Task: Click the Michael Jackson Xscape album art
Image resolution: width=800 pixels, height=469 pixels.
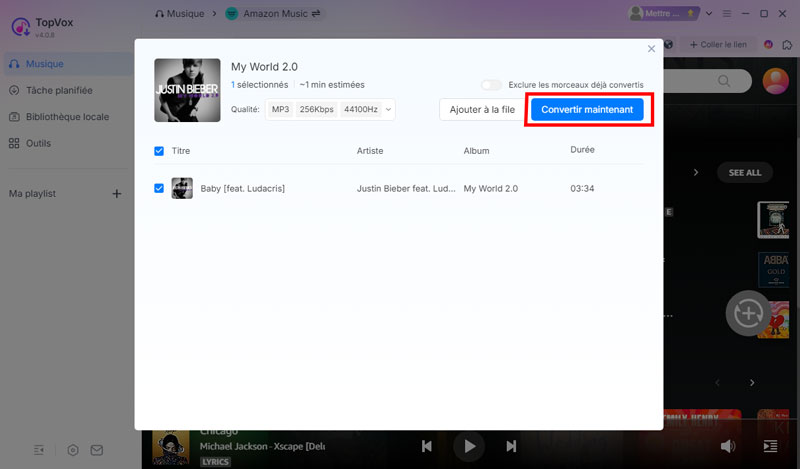Action: coord(171,449)
